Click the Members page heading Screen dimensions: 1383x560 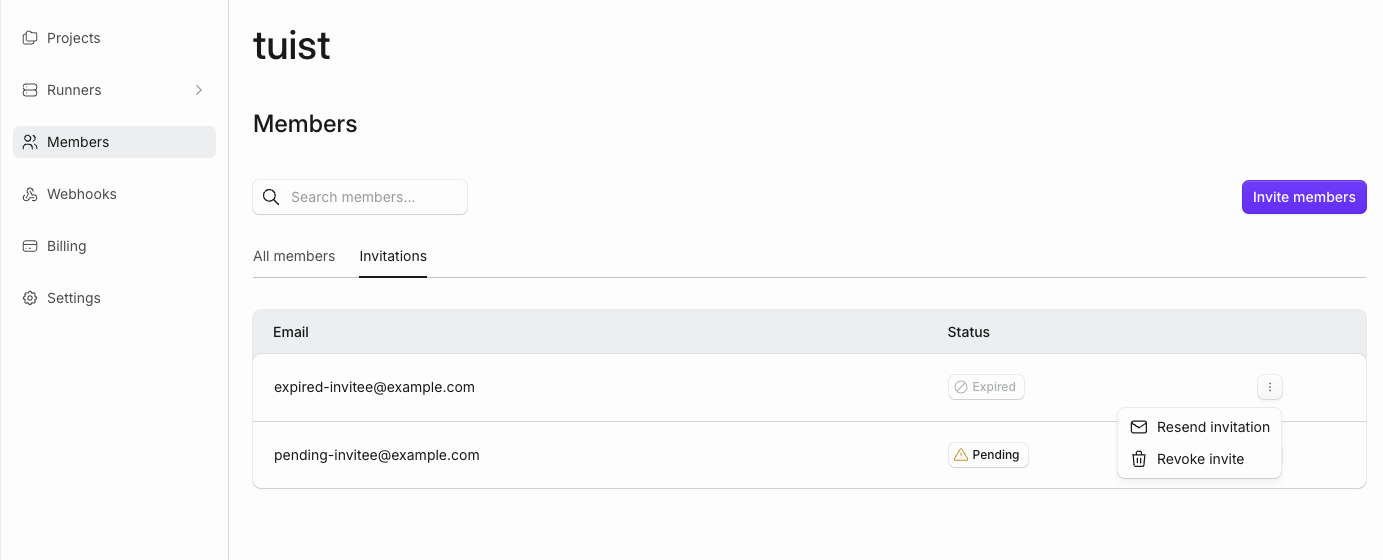tap(305, 124)
